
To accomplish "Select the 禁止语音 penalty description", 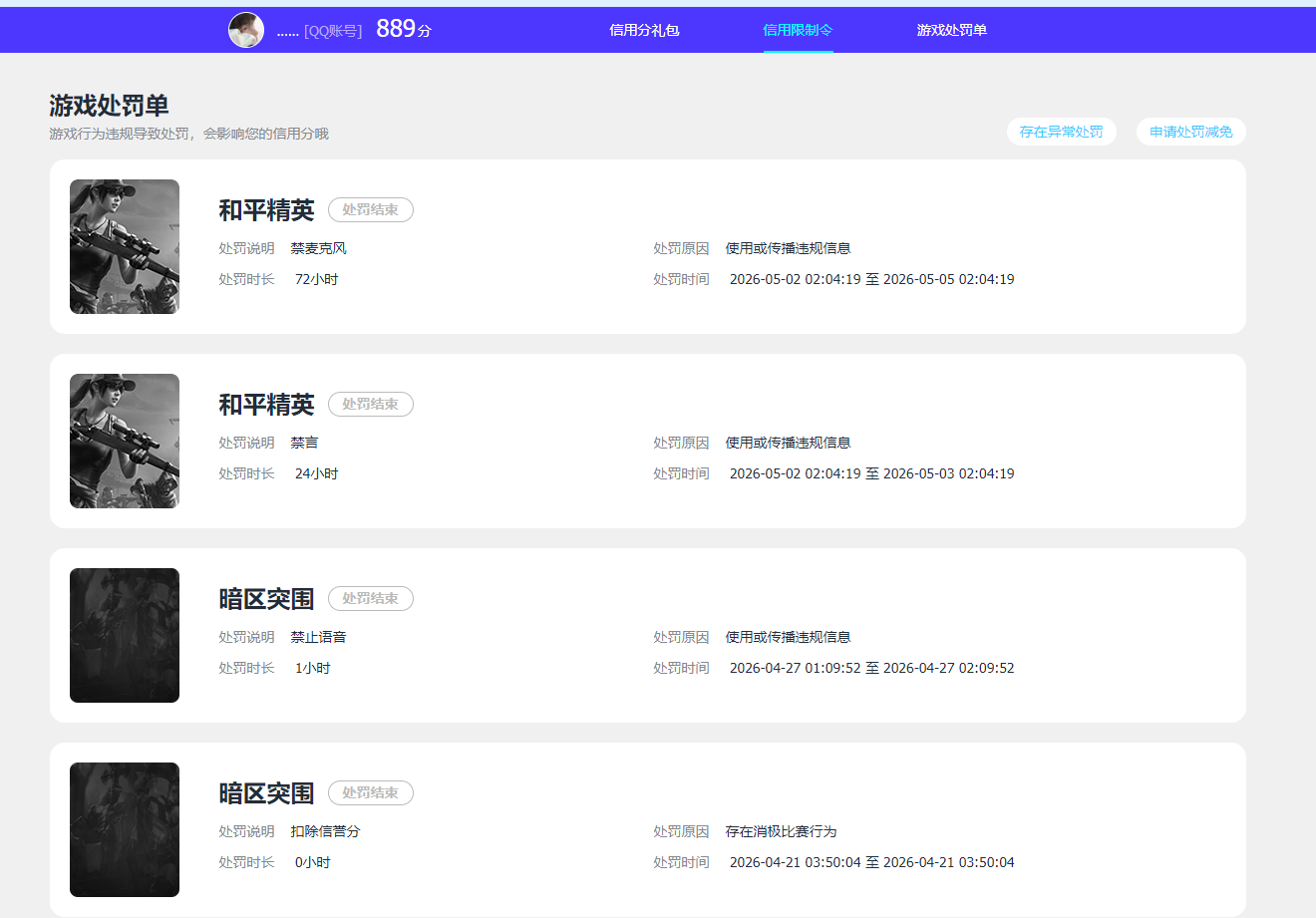I will click(319, 637).
